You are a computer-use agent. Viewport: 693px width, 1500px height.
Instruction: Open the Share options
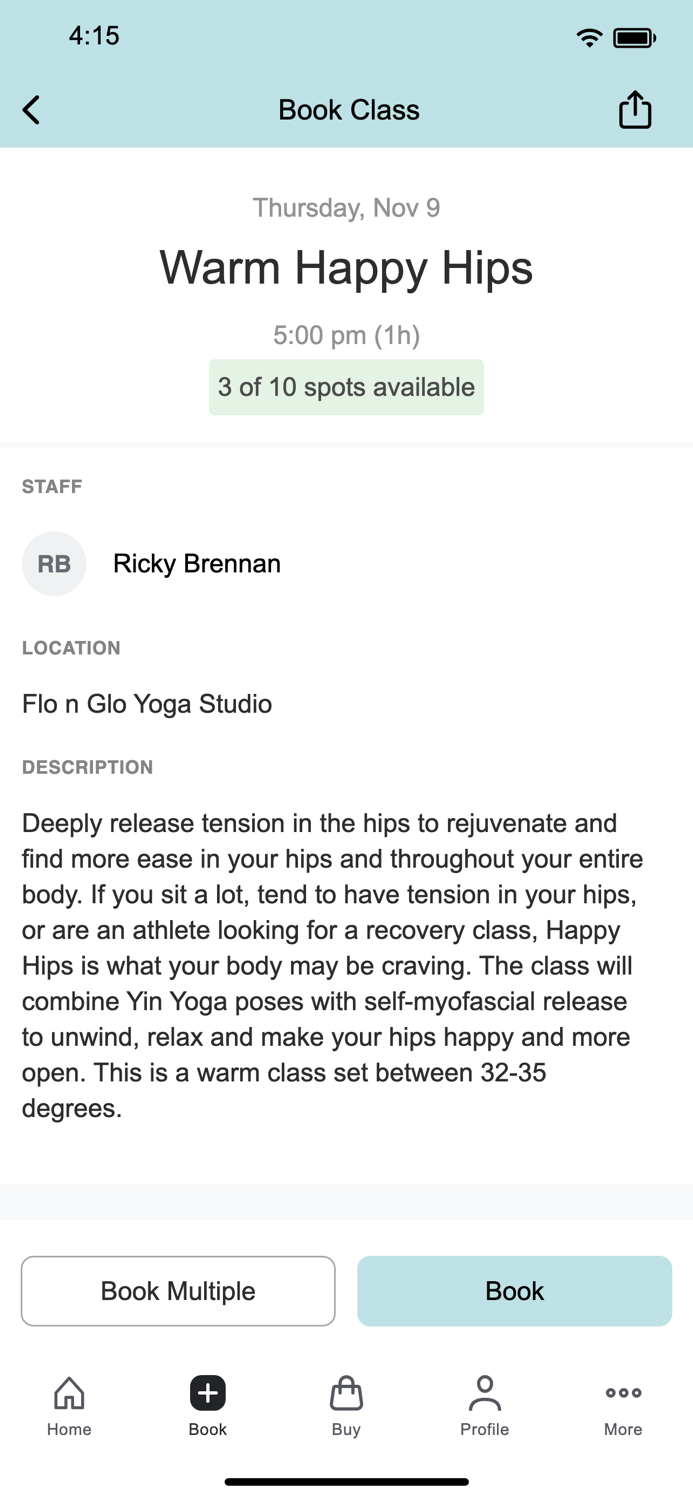[x=634, y=109]
